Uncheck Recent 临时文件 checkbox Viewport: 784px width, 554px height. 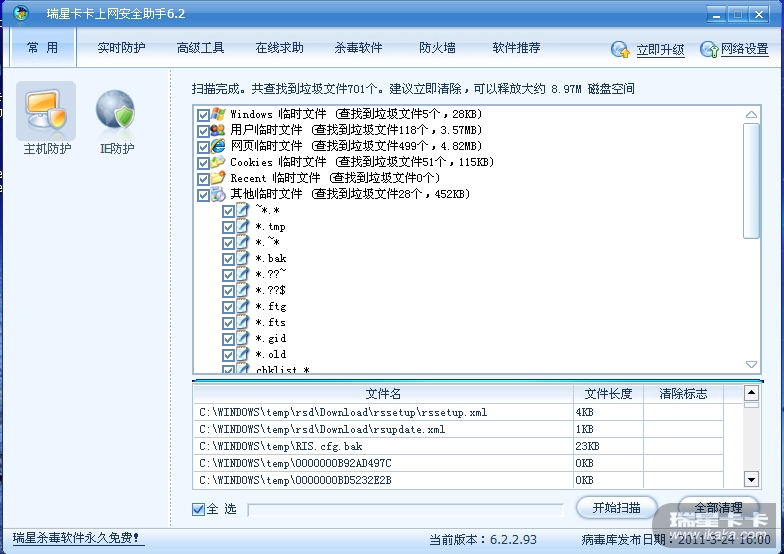point(203,179)
